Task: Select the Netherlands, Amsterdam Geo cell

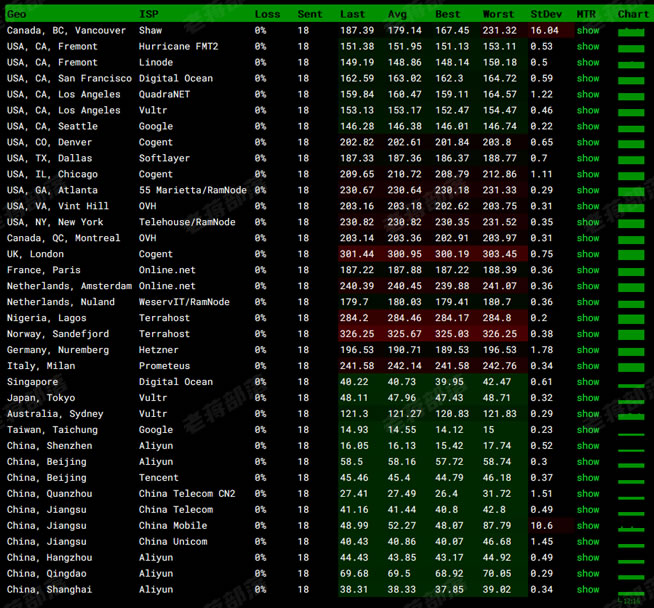Action: click(69, 286)
